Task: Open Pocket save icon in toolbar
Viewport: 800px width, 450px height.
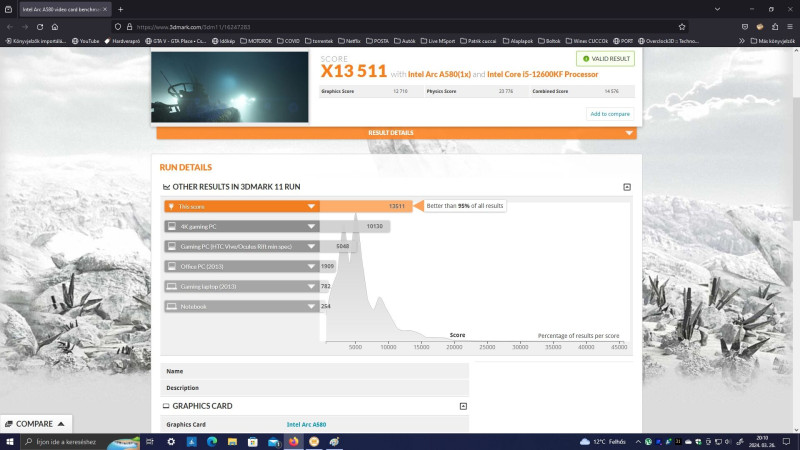Action: pyautogui.click(x=745, y=27)
